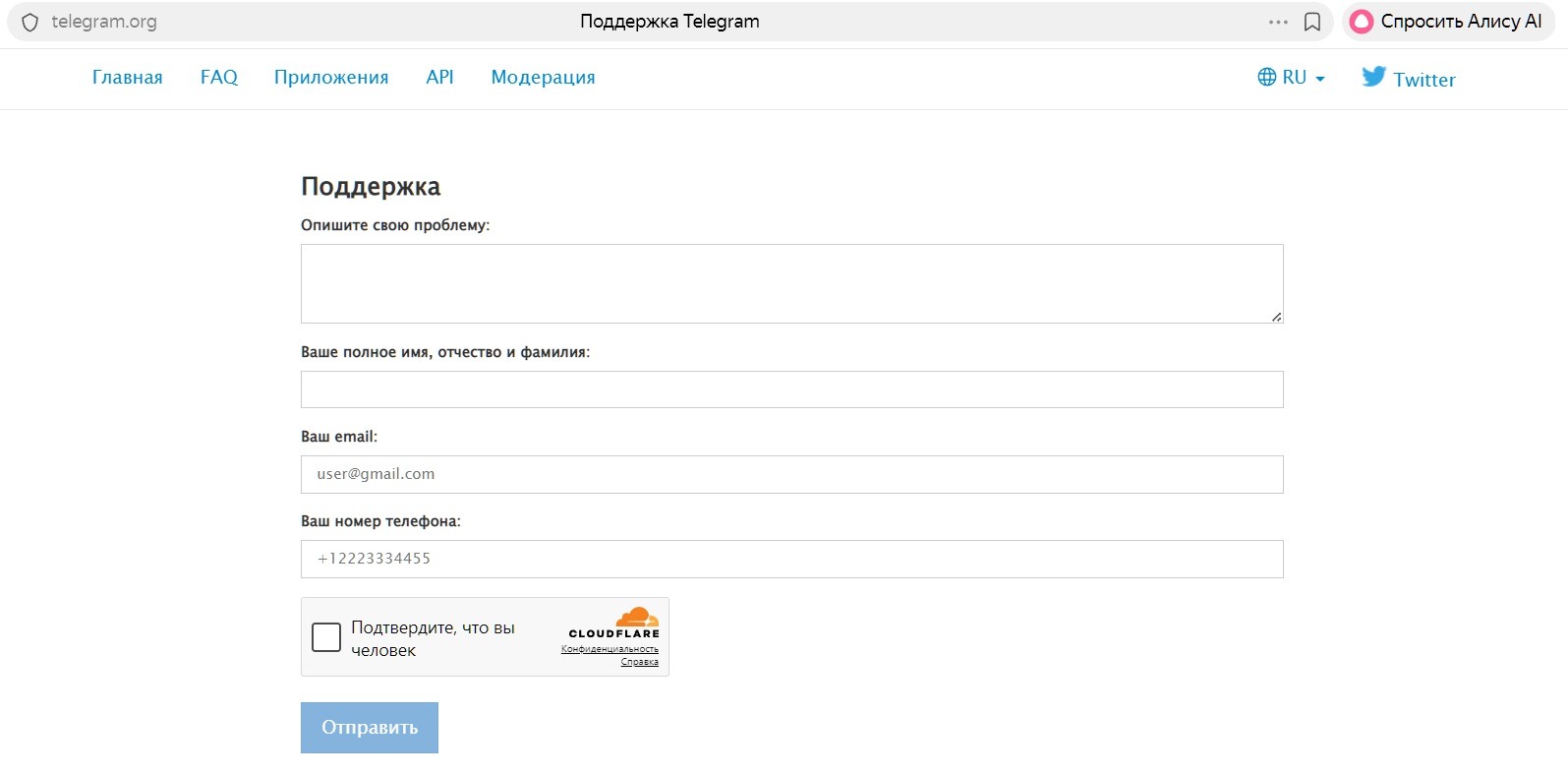Screen dimensions: 1568x774
Task: Bookmark this page with the bookmark icon
Action: pyautogui.click(x=1311, y=22)
